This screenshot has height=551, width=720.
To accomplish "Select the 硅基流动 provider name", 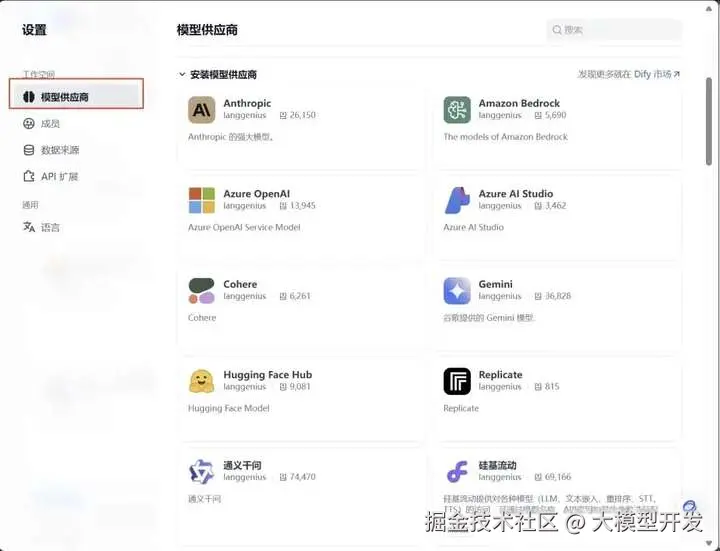I will (497, 465).
